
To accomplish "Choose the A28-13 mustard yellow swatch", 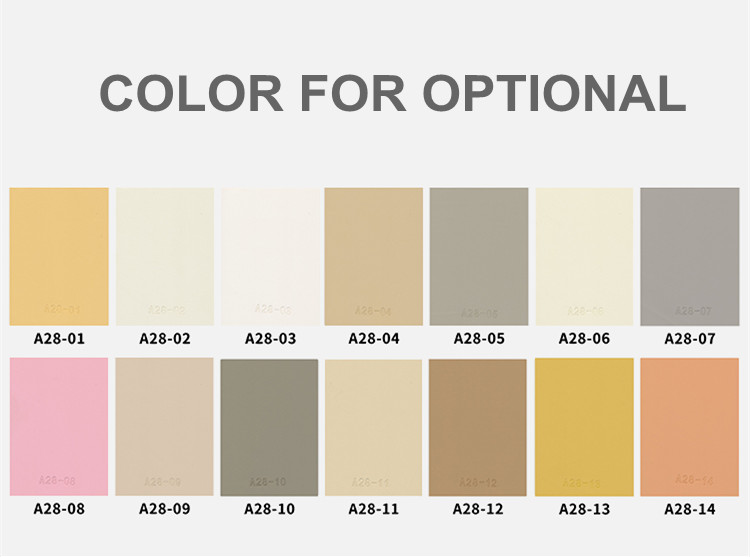I will point(584,427).
